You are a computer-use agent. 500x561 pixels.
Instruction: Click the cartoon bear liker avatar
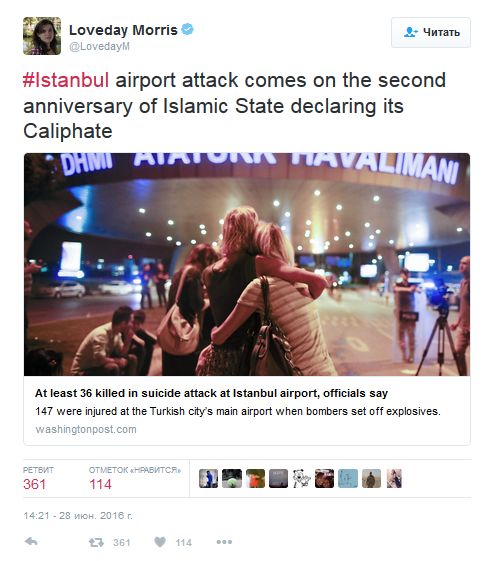pyautogui.click(x=302, y=479)
